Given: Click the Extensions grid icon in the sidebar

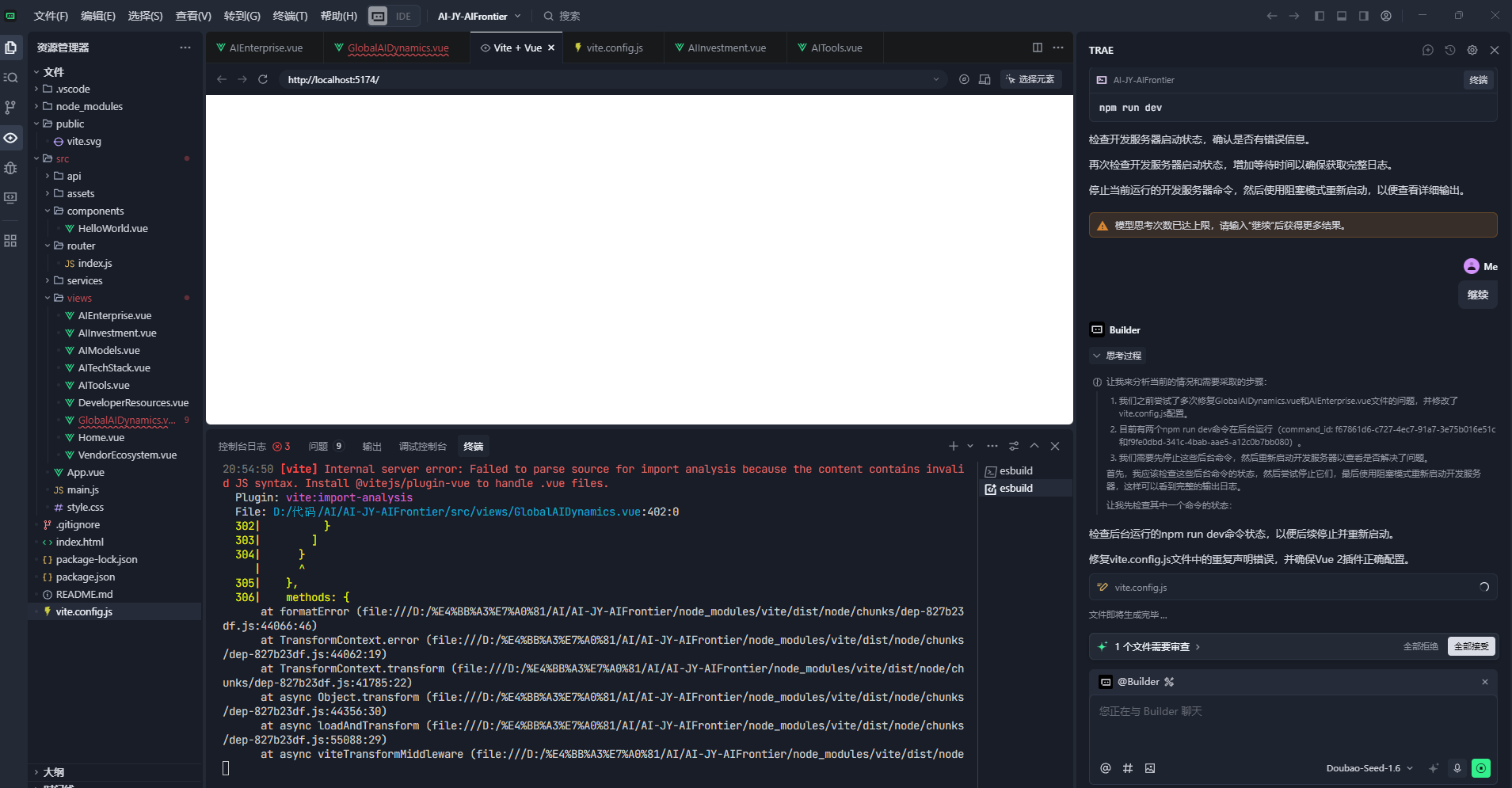Looking at the screenshot, I should point(10,240).
